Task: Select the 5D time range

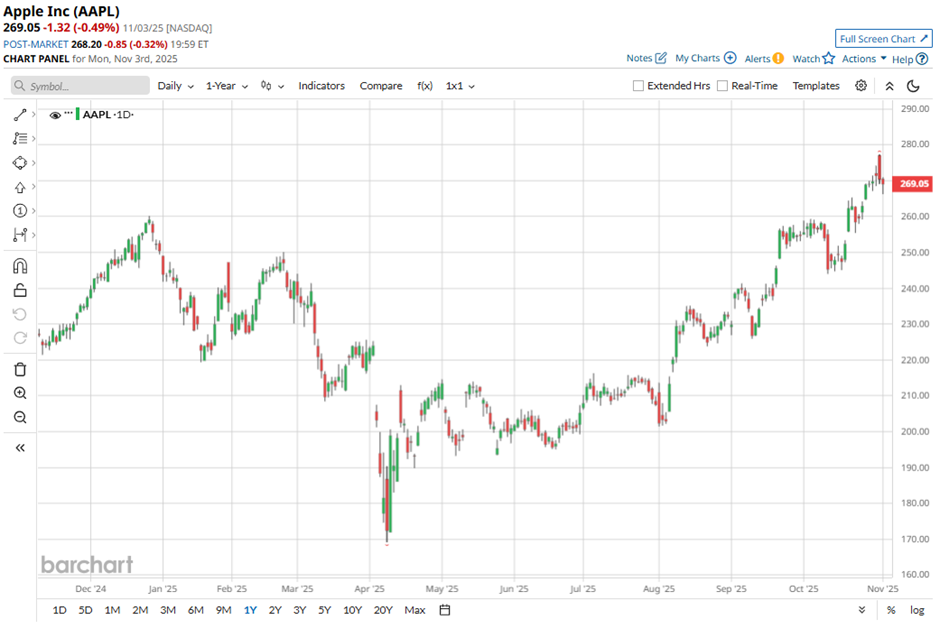Action: tap(85, 610)
